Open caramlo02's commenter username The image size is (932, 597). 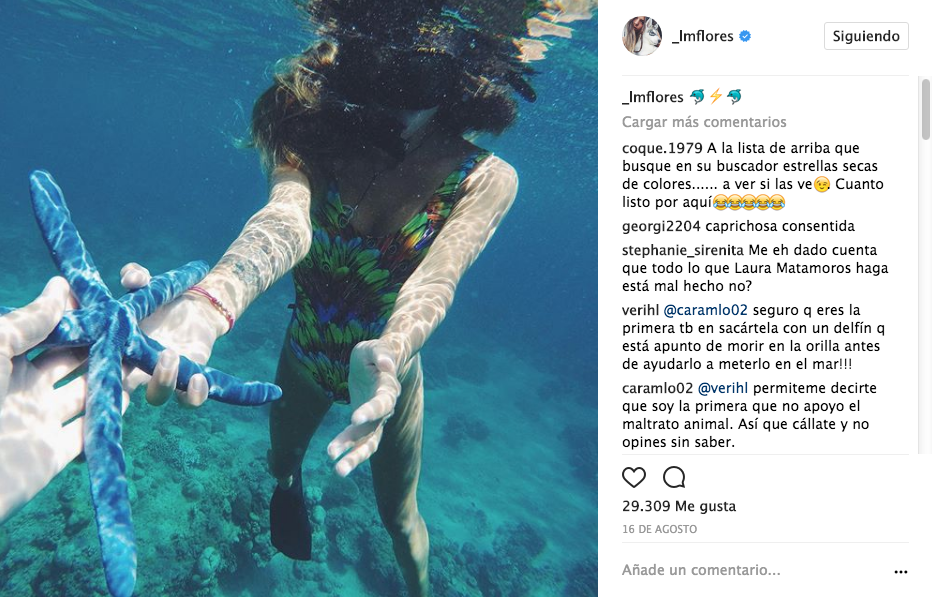657,388
